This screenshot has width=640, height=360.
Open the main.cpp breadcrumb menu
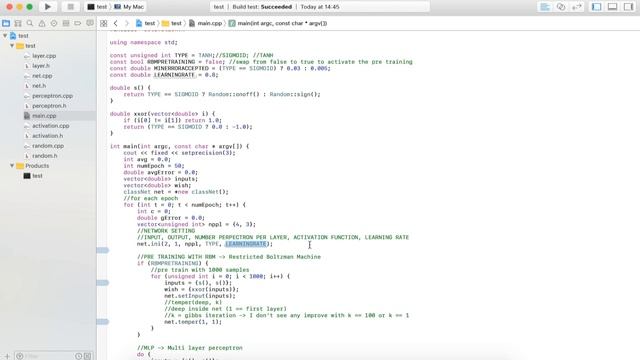(x=206, y=23)
